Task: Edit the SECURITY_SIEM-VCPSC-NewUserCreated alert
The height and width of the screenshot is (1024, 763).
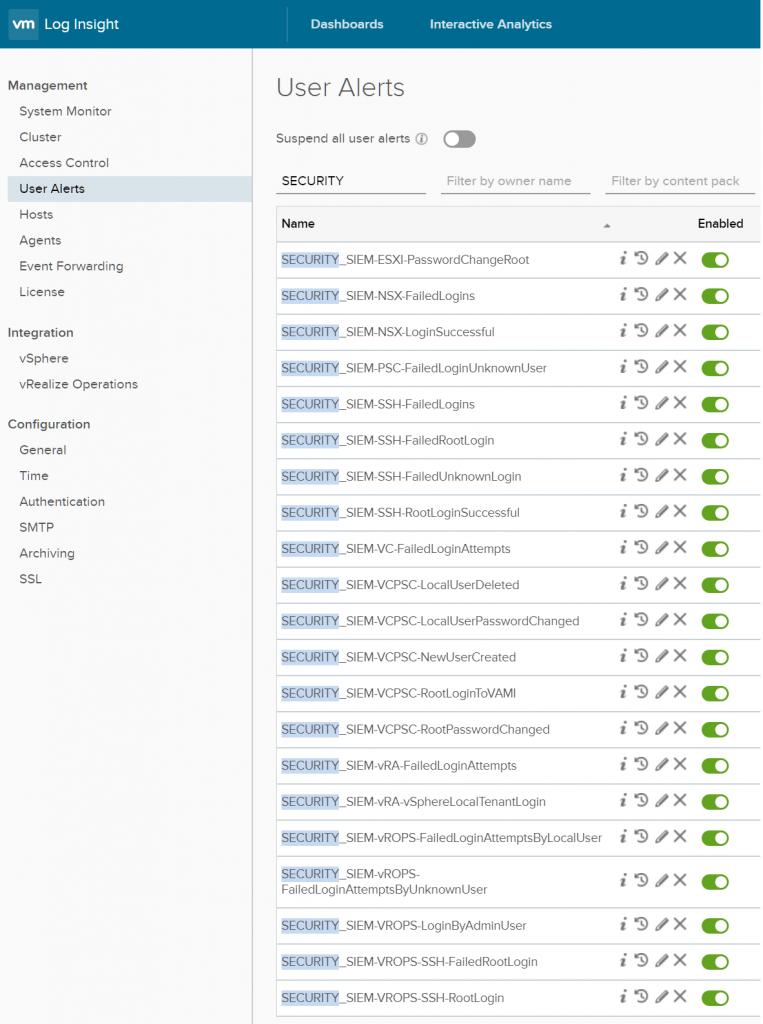Action: click(661, 657)
